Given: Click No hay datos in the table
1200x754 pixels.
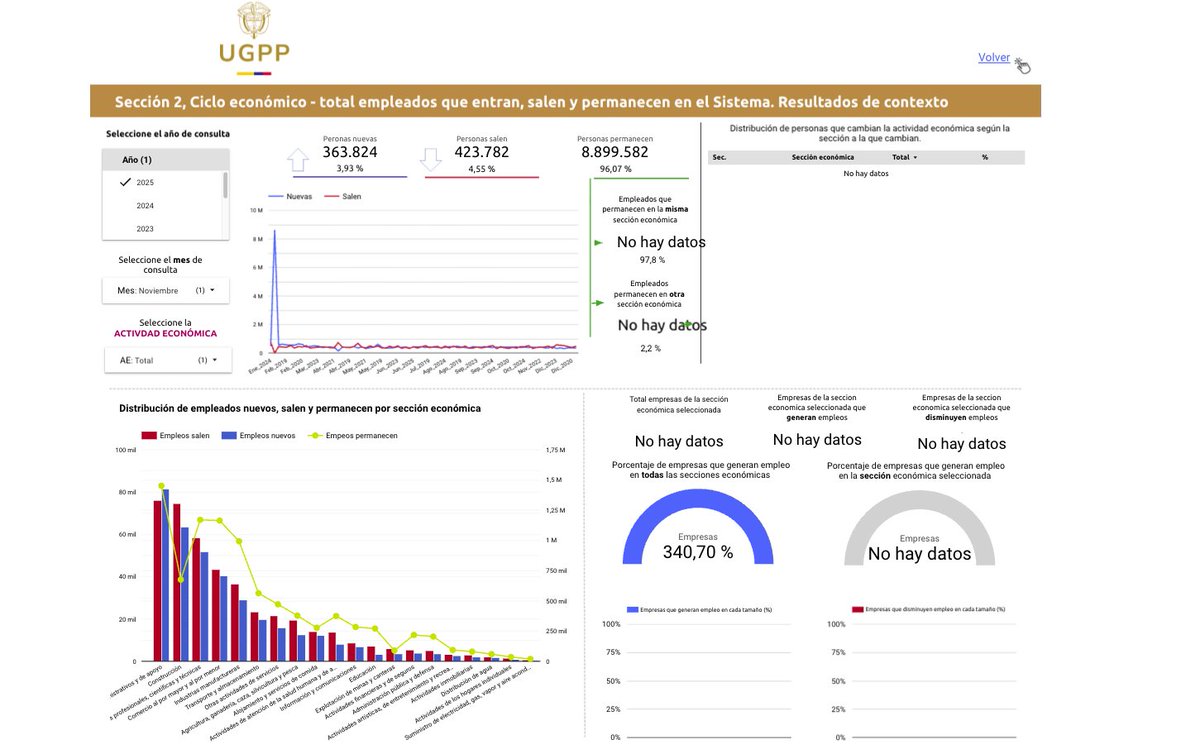Looking at the screenshot, I should (866, 174).
